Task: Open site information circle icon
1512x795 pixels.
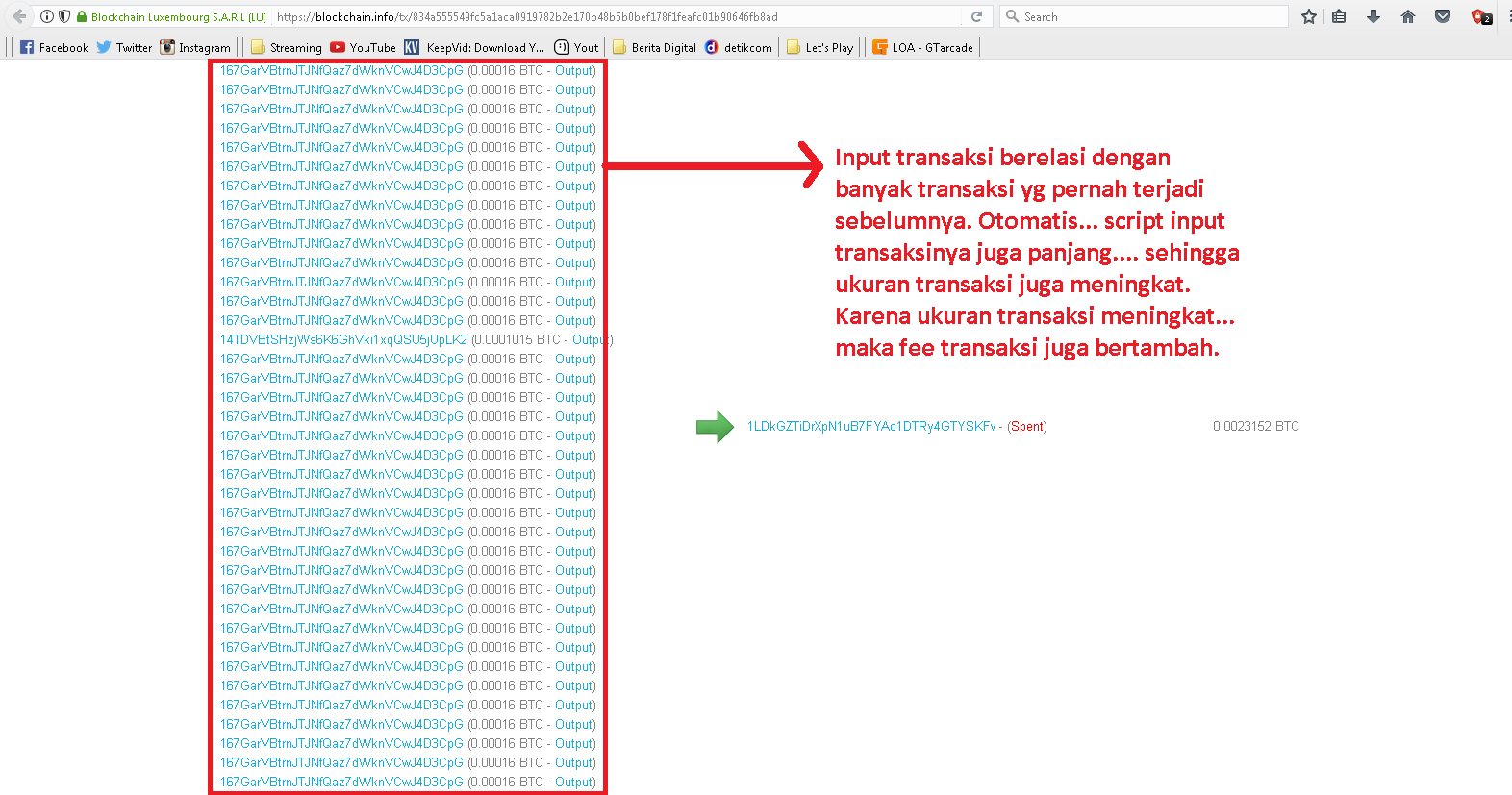Action: click(x=47, y=16)
